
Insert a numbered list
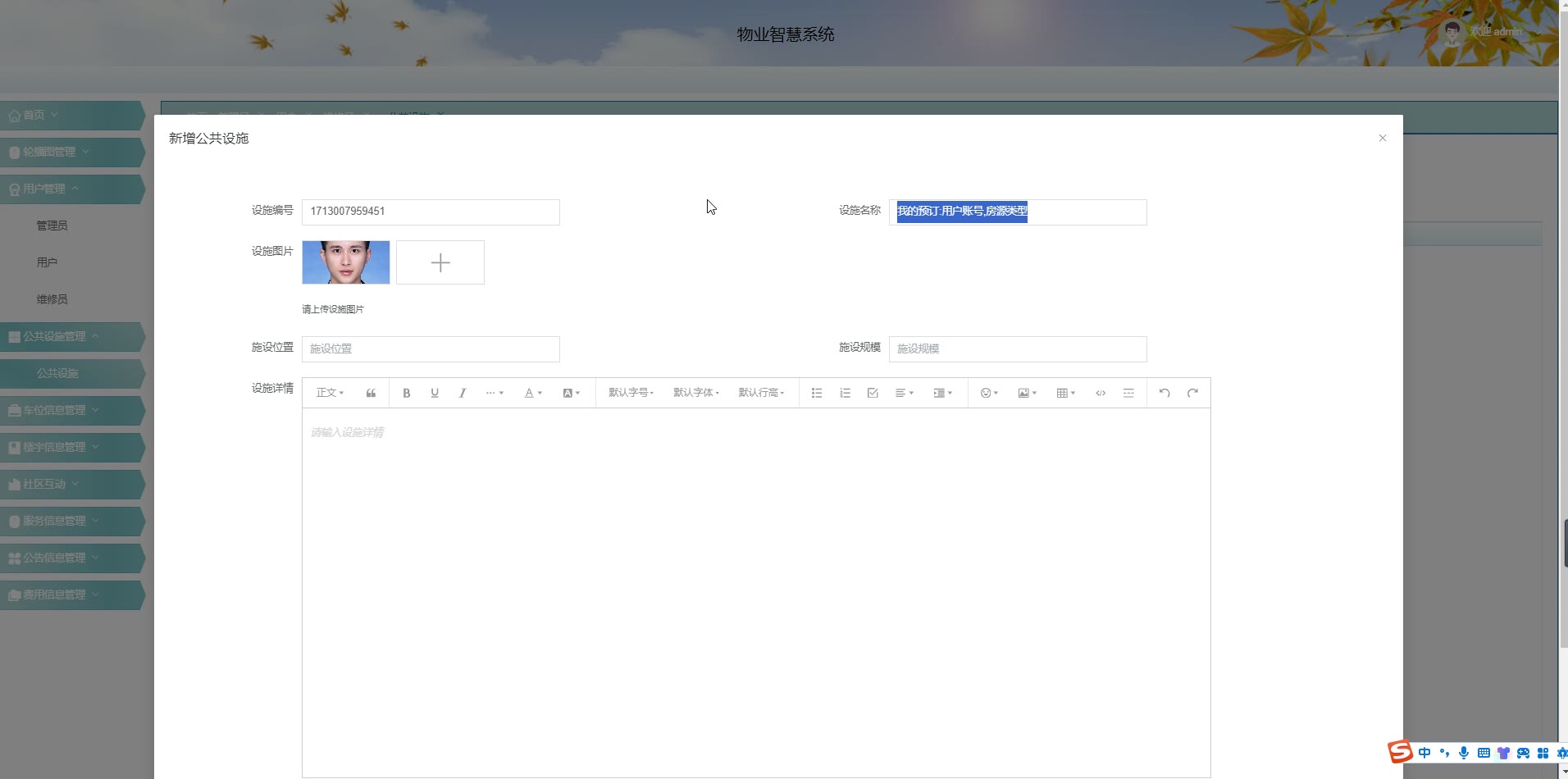(x=845, y=393)
